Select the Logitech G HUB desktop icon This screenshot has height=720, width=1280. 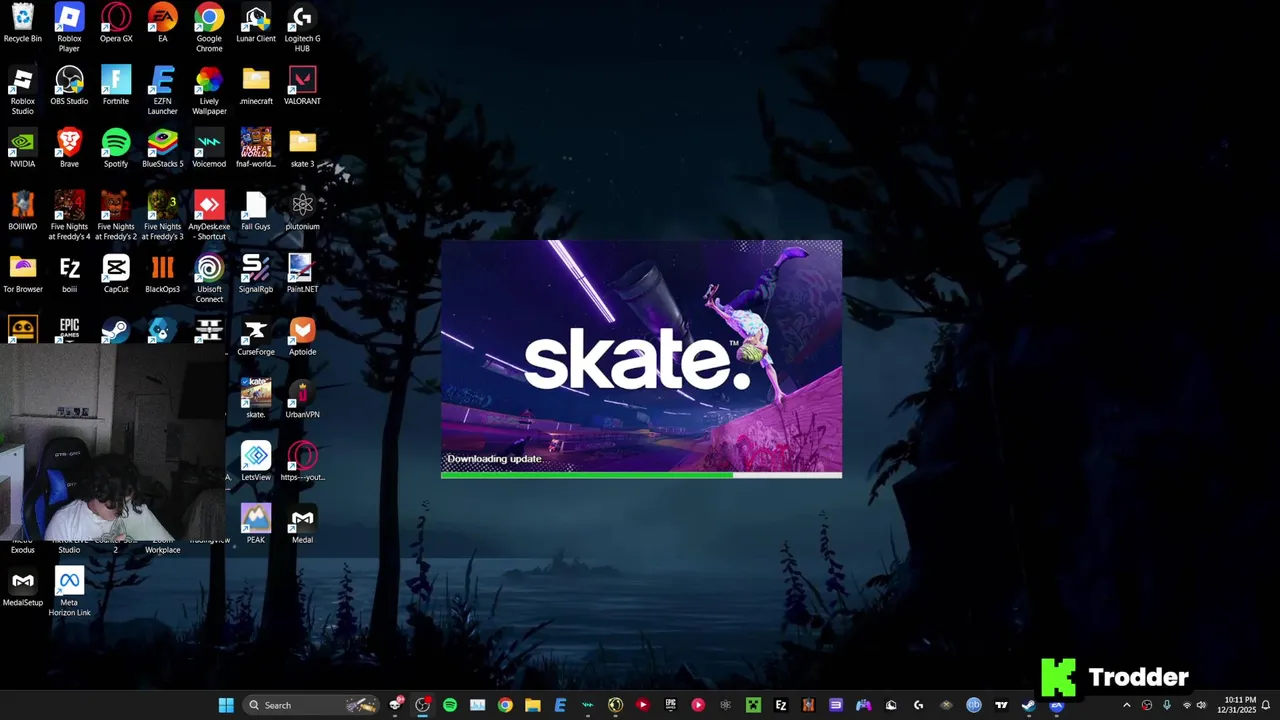[302, 28]
